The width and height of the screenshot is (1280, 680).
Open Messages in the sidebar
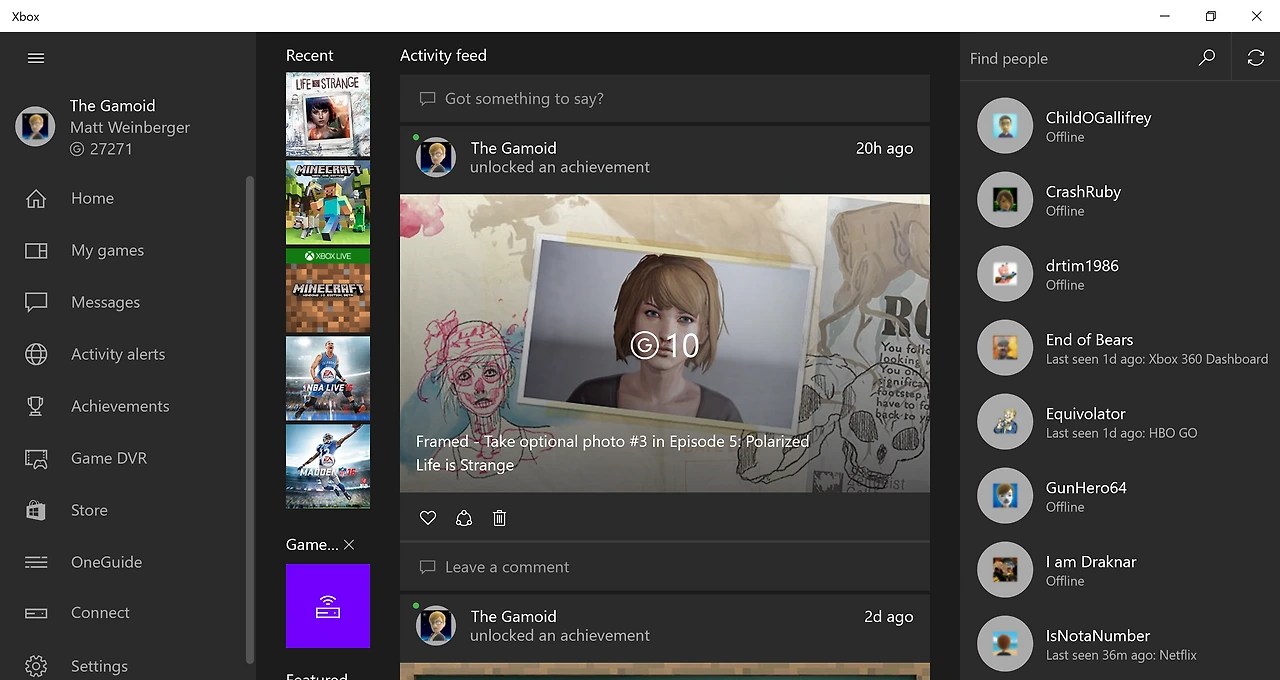36,302
